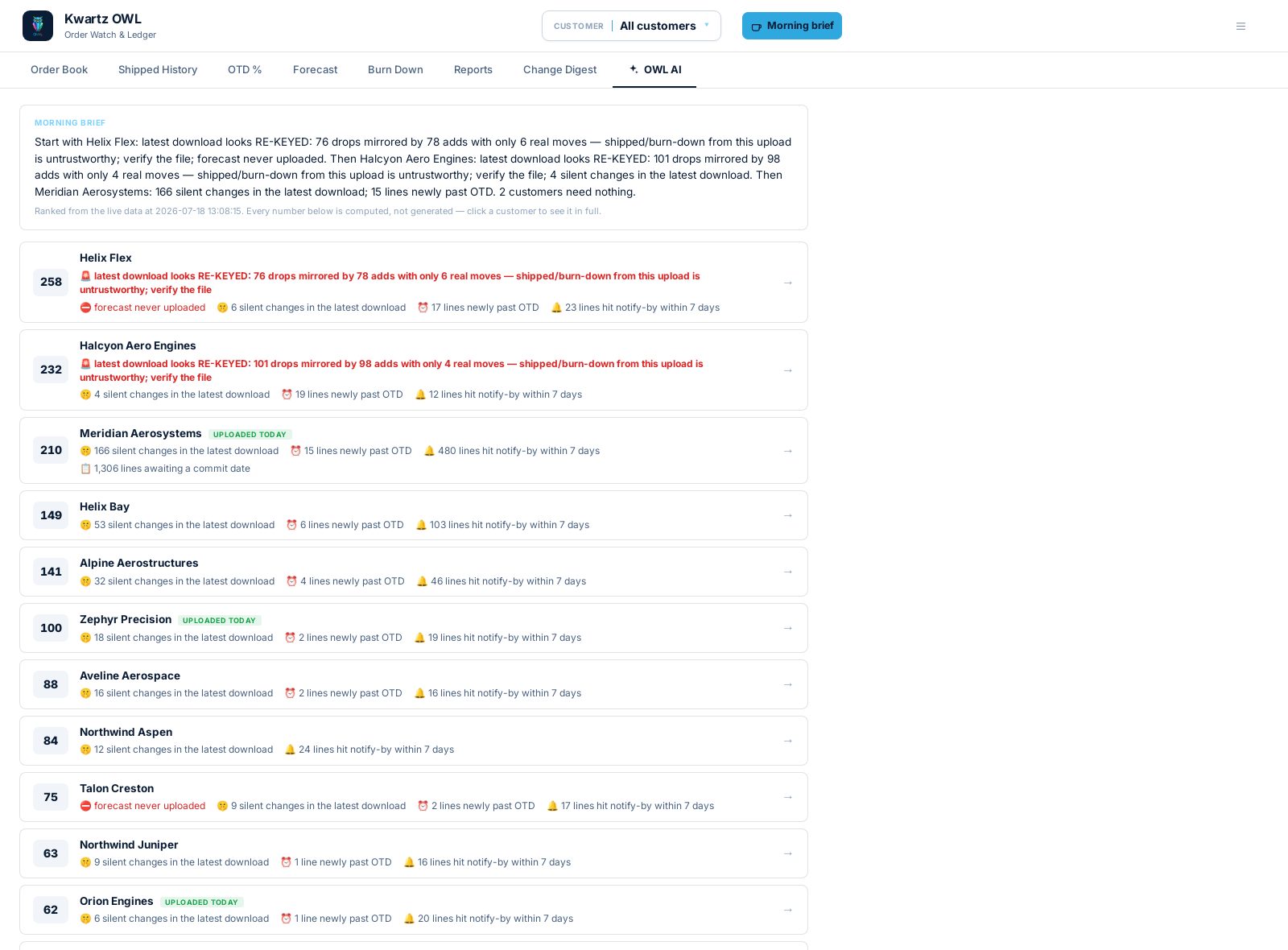Click the MORNING BRIEF heading label
The width and height of the screenshot is (1288, 950).
pyautogui.click(x=70, y=123)
